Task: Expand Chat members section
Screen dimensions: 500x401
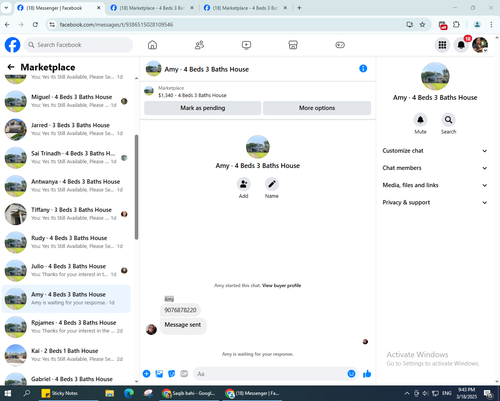Action: (x=435, y=168)
